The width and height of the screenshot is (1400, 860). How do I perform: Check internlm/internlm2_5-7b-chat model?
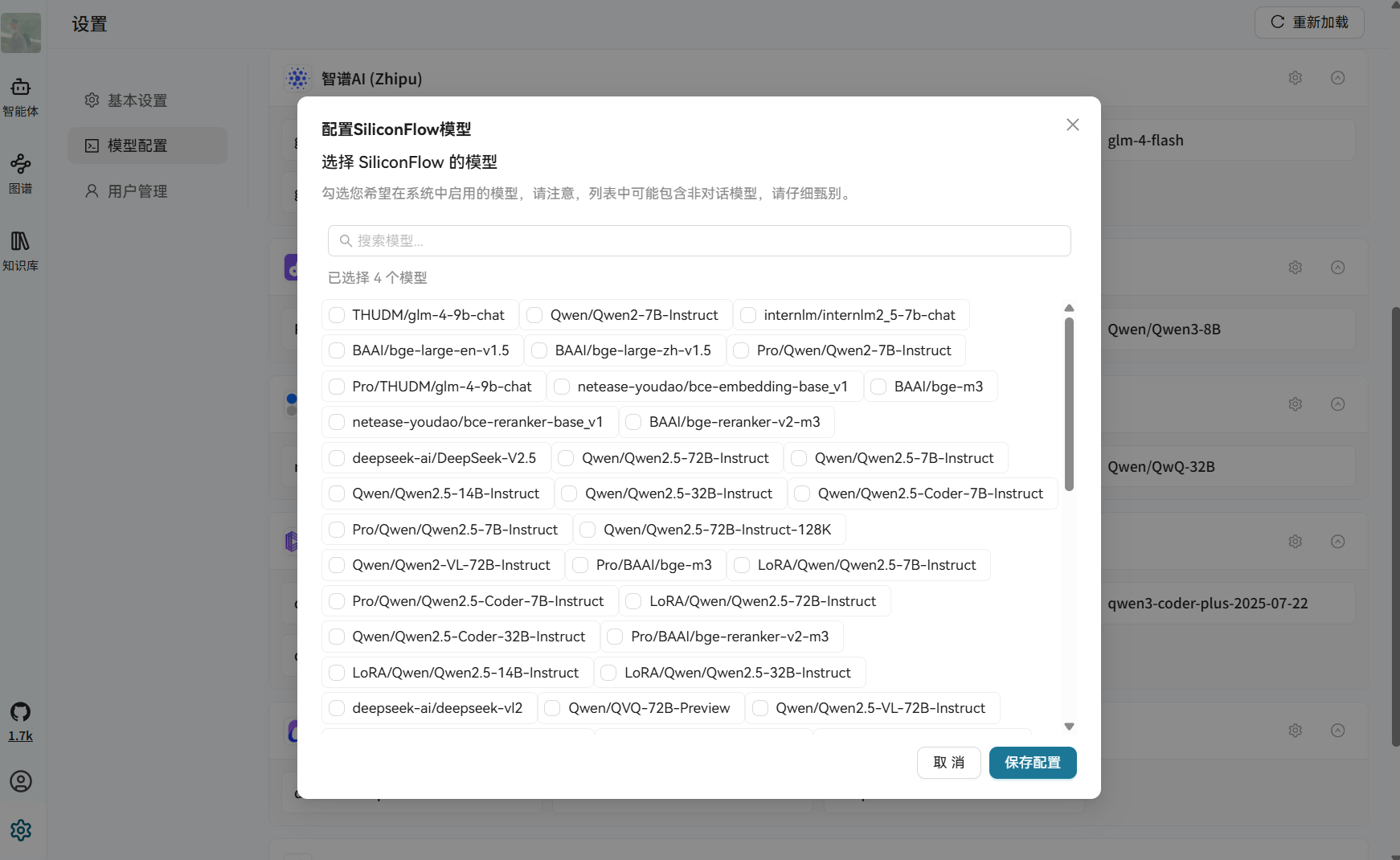click(748, 315)
